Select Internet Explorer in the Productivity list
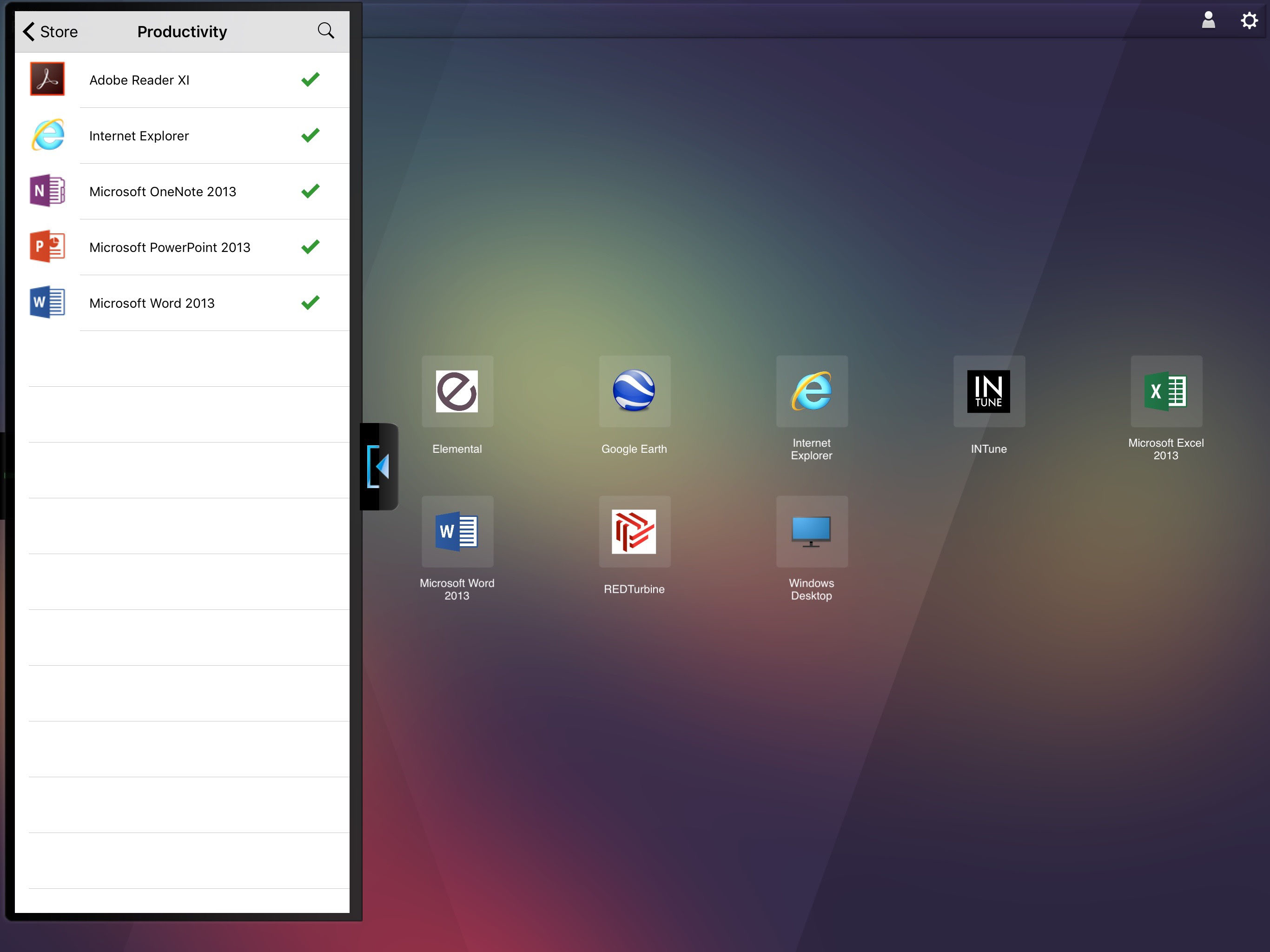The width and height of the screenshot is (1270, 952). [x=139, y=136]
